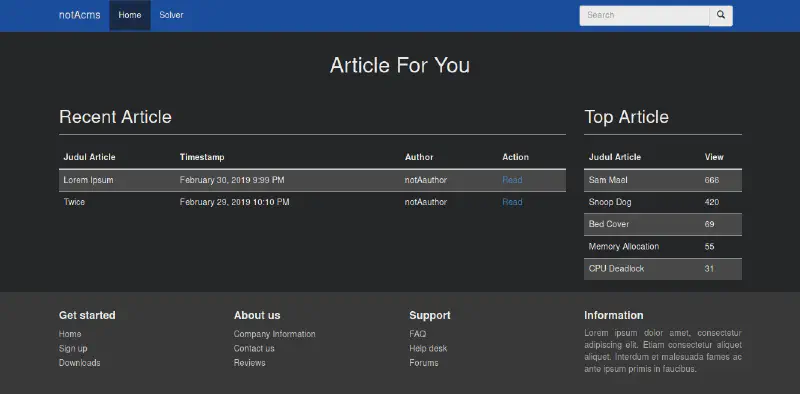Click the Lorem ipsum Information paragraph
This screenshot has height=394, width=800.
pos(663,351)
